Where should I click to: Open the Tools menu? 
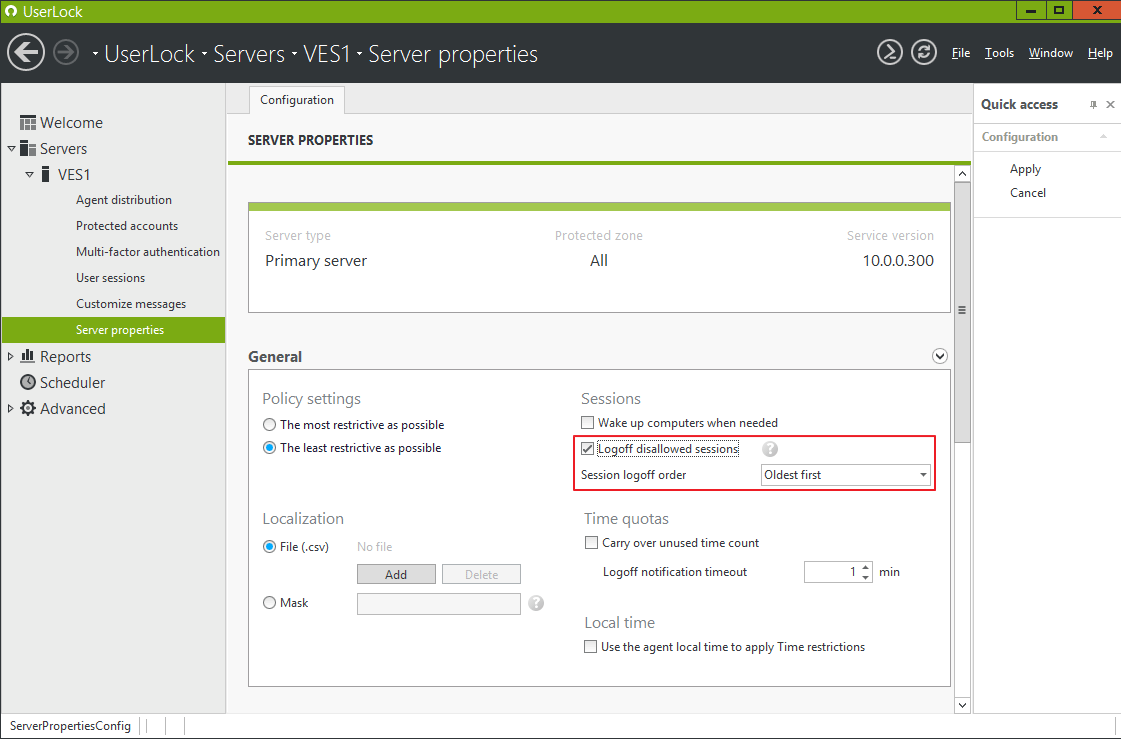999,53
